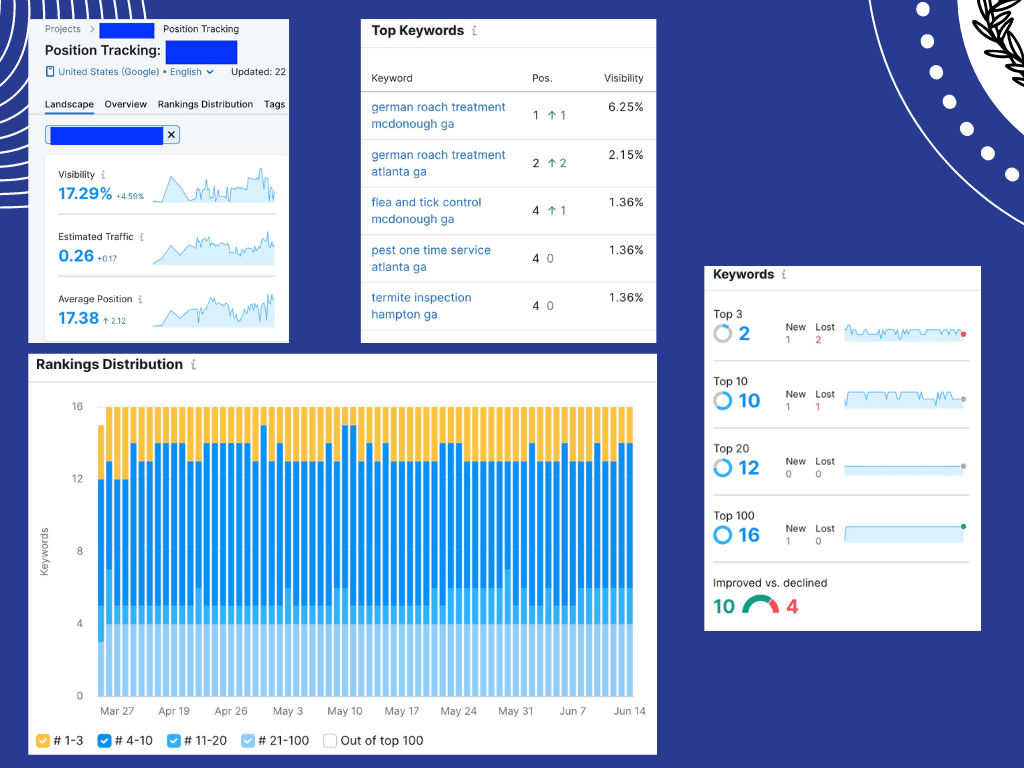Open keyword german roach treatment atlanta ga
This screenshot has height=768, width=1024.
pyautogui.click(x=438, y=163)
